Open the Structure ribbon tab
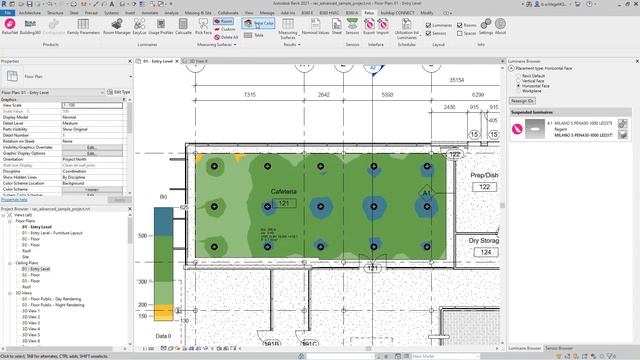This screenshot has width=640, height=360. (x=55, y=13)
